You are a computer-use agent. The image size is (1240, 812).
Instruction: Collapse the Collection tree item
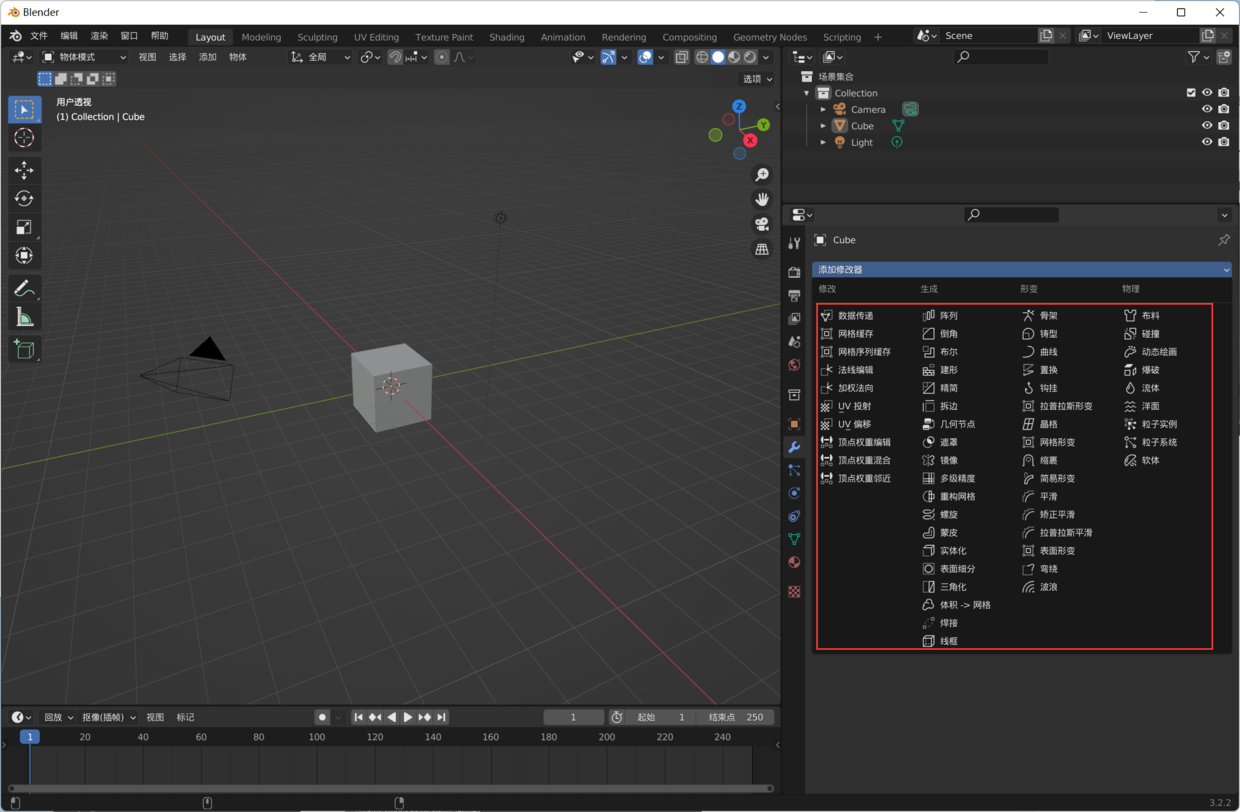point(807,93)
